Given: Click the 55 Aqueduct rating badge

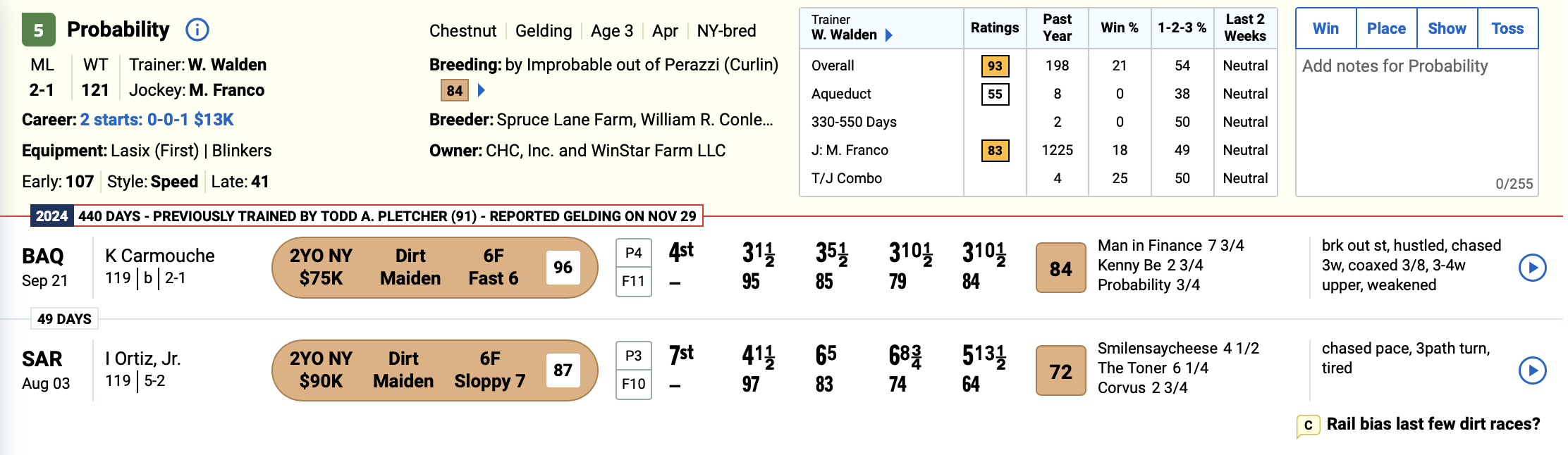Looking at the screenshot, I should [995, 94].
